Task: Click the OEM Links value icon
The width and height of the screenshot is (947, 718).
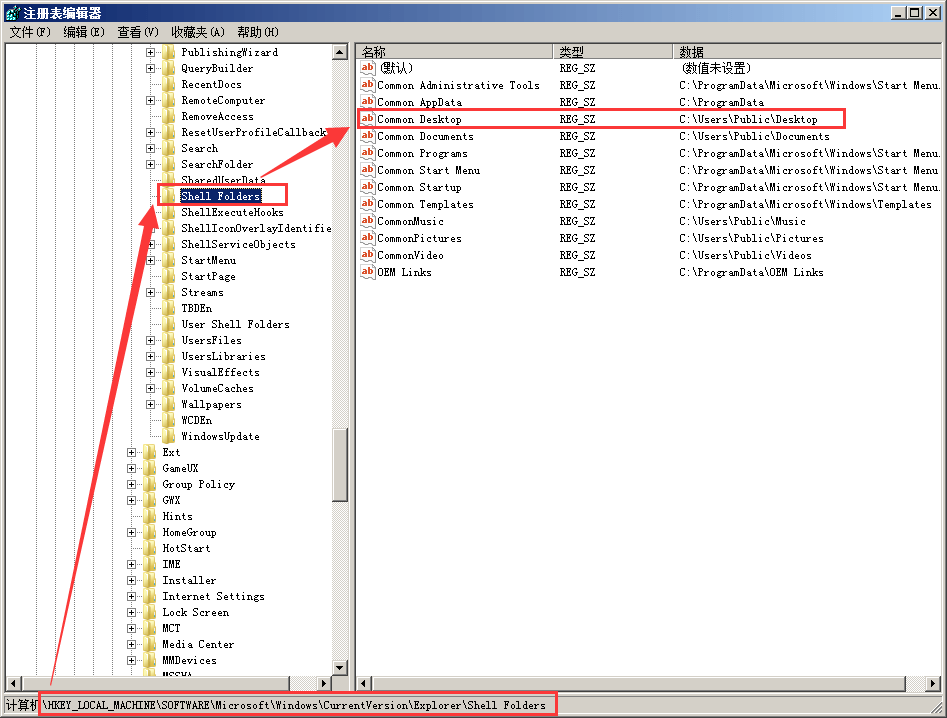Action: click(x=367, y=273)
